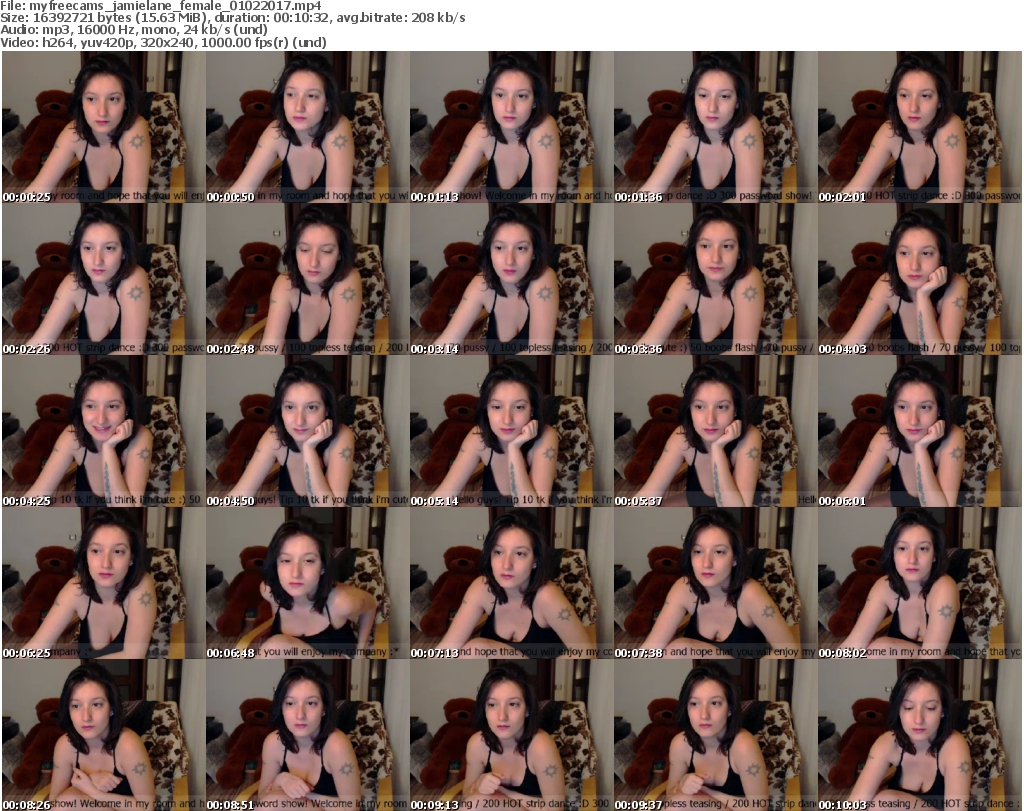Click the thumbnail stamped 00:04:25

pos(104,432)
